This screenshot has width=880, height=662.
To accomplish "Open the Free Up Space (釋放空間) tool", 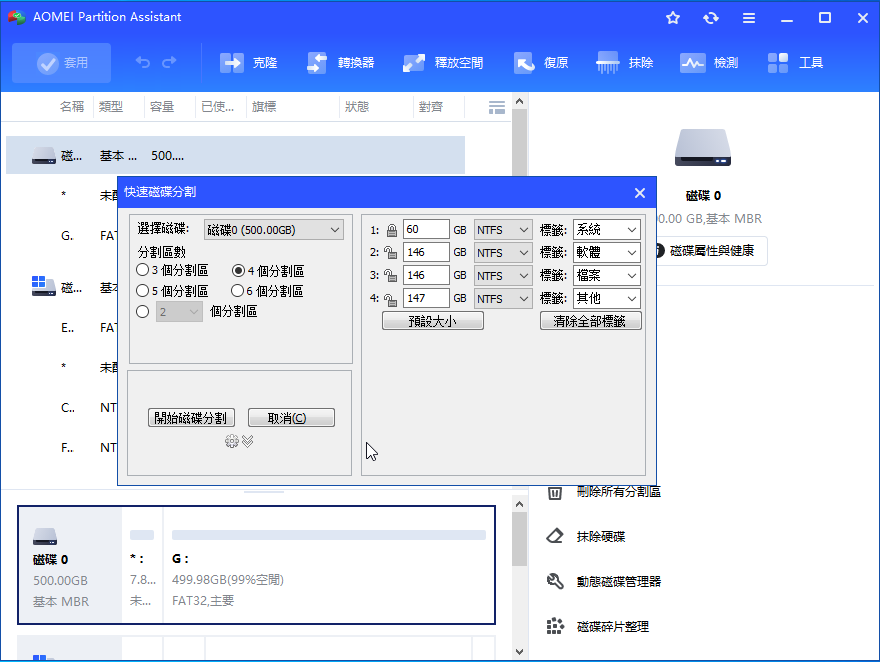I will [x=443, y=63].
